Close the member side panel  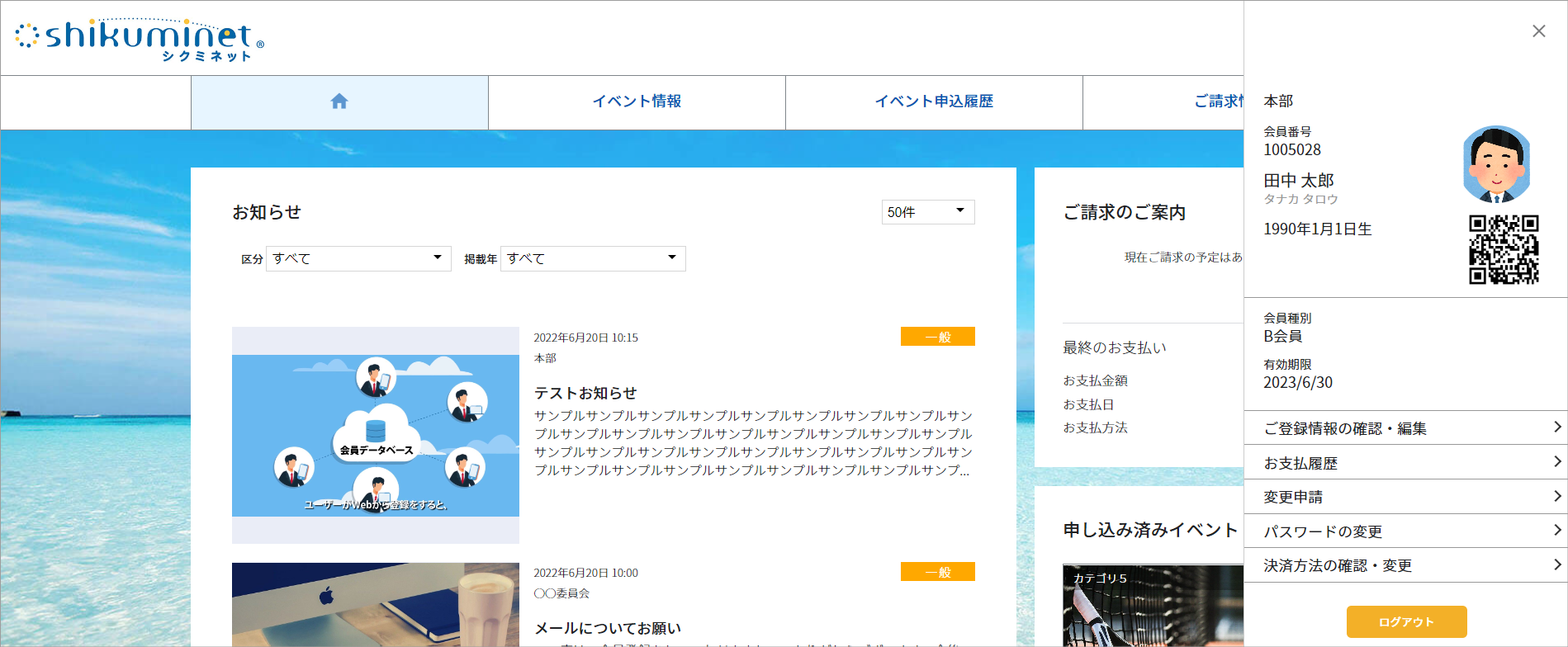[1538, 31]
